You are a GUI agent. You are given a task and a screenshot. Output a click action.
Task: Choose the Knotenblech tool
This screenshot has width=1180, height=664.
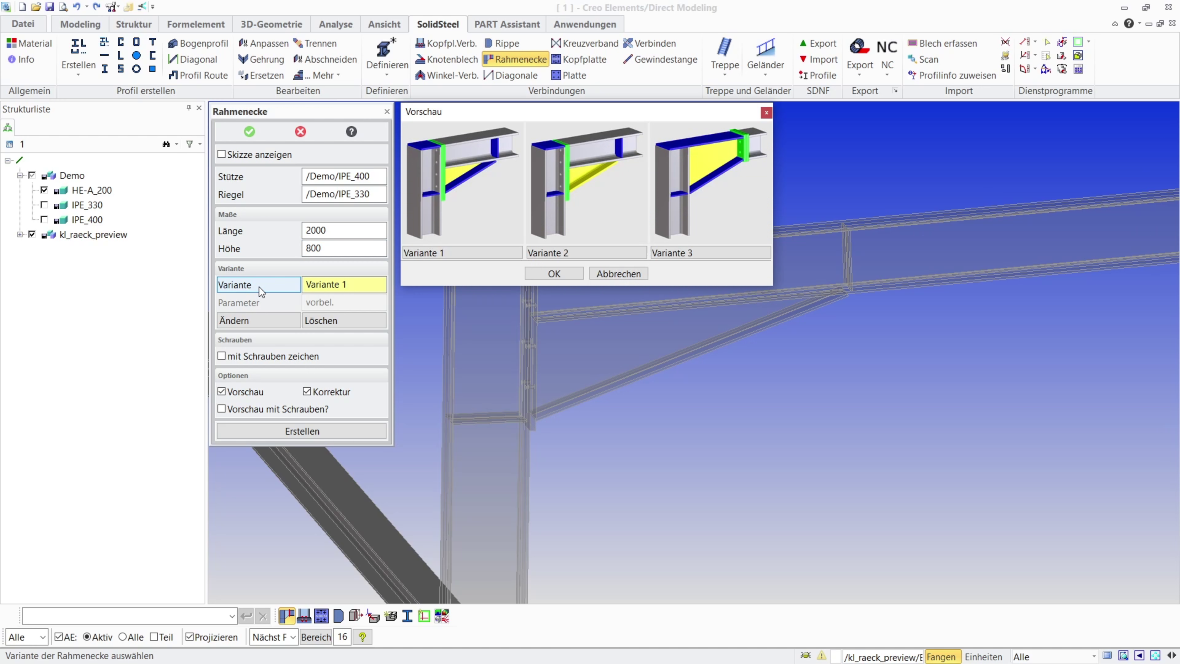446,59
